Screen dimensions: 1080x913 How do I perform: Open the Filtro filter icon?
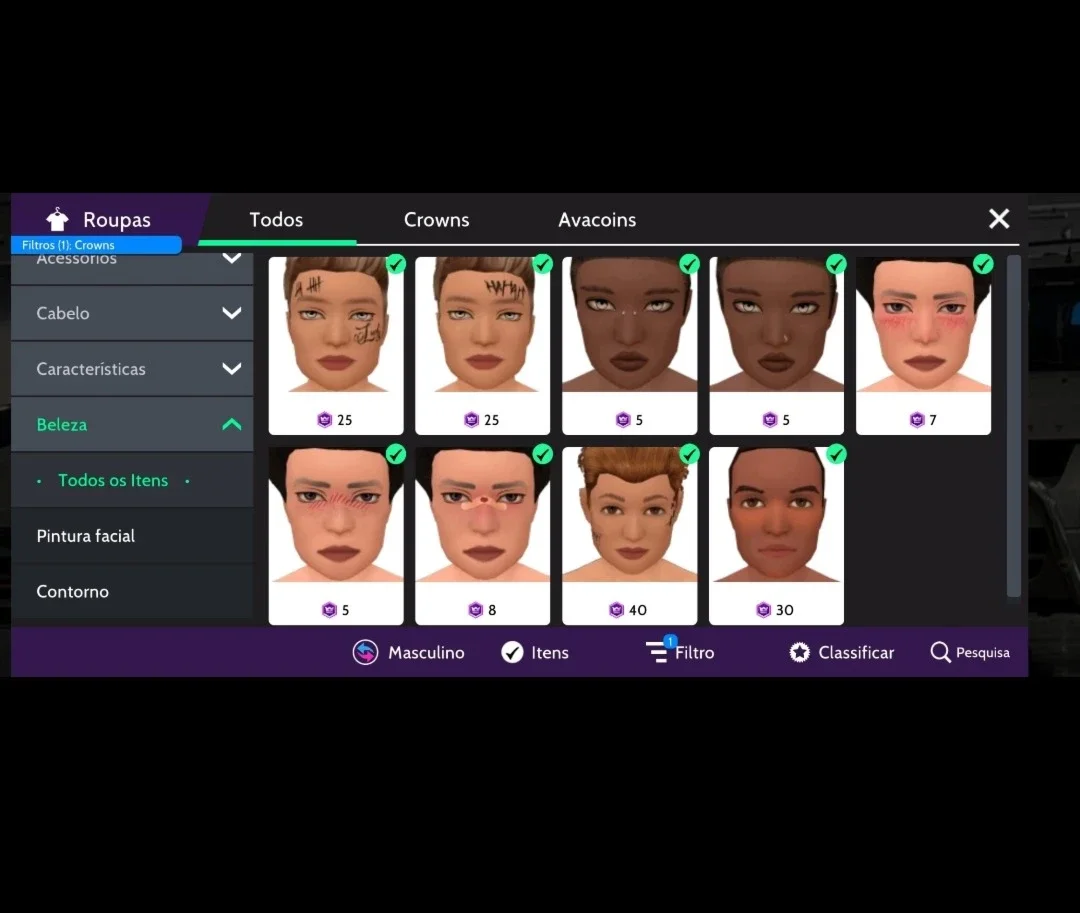656,651
